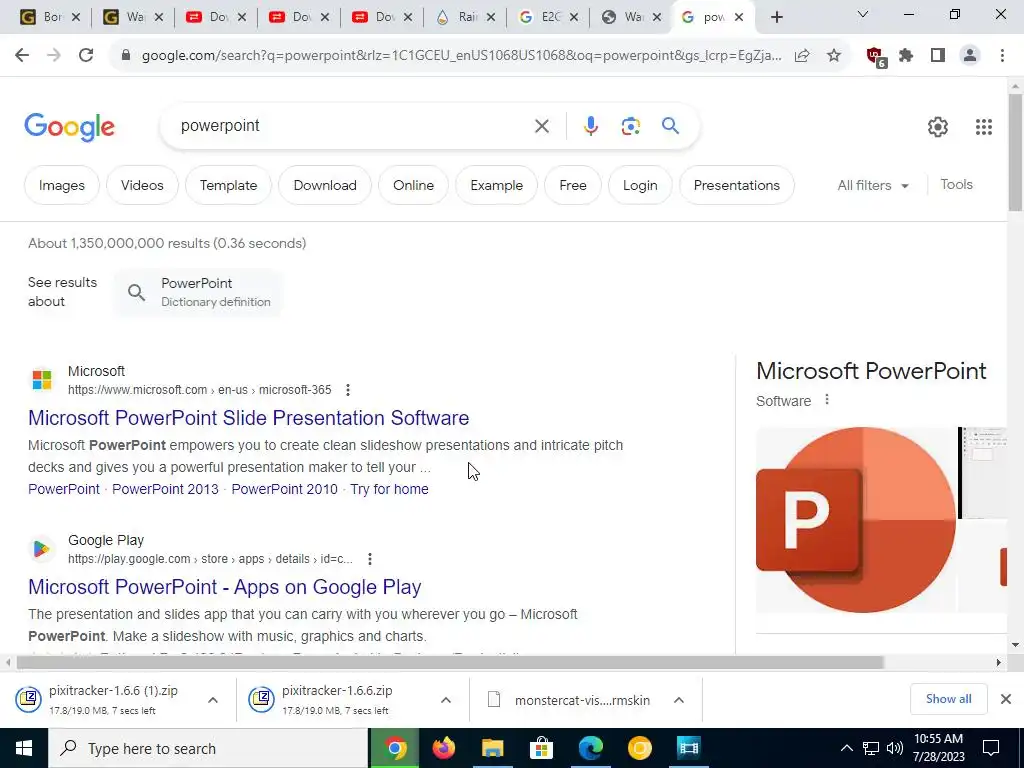Open the Try for home sitelink
This screenshot has height=768, width=1024.
(x=389, y=489)
